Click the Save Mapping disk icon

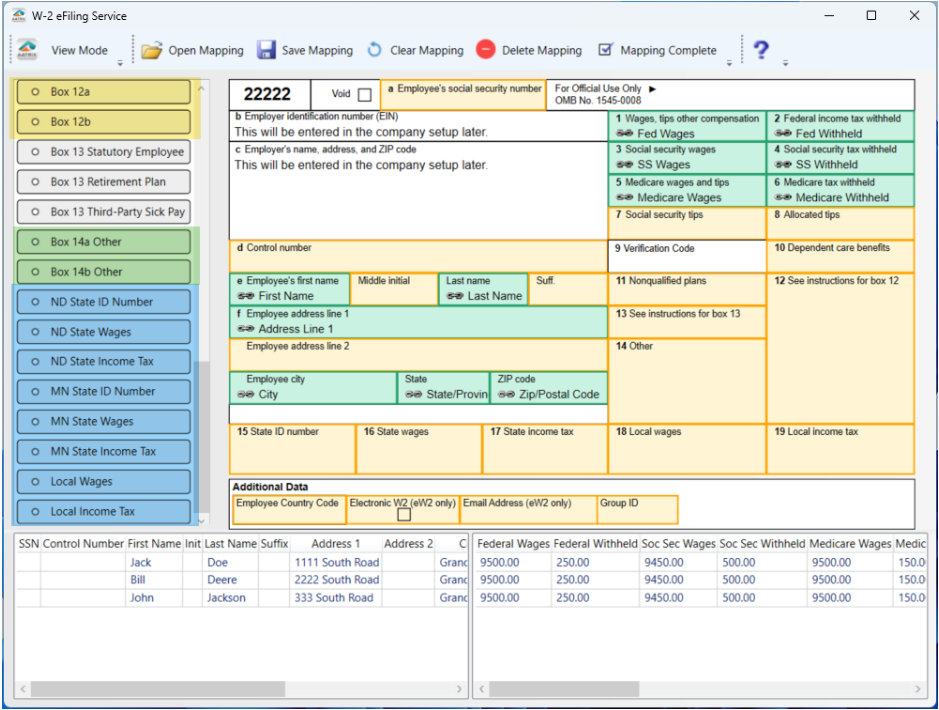pos(266,50)
